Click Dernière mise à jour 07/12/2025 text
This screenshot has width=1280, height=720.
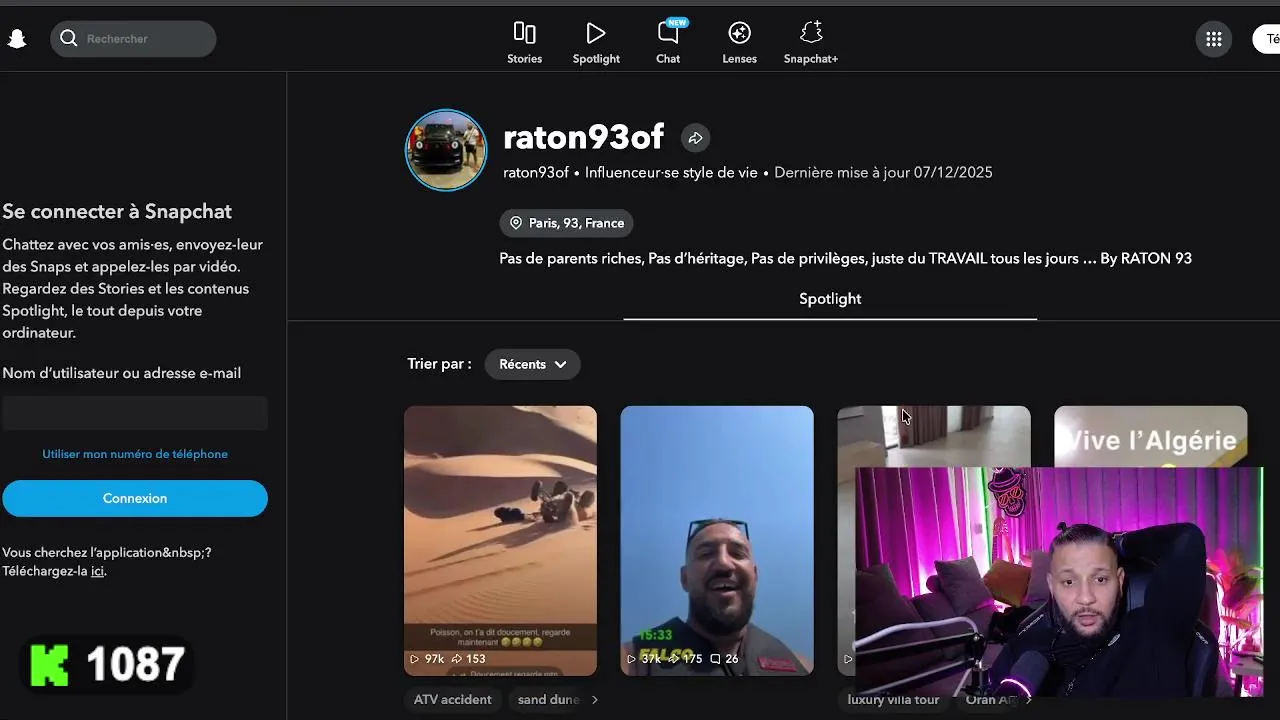point(884,172)
